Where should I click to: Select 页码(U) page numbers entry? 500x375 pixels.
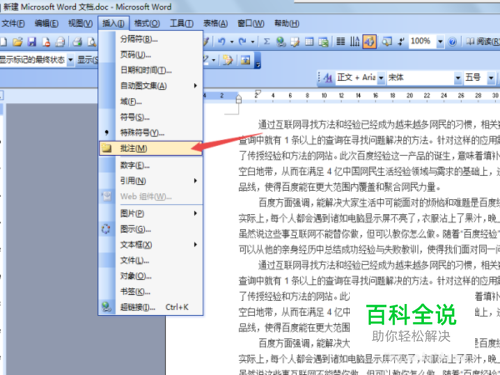(x=151, y=55)
